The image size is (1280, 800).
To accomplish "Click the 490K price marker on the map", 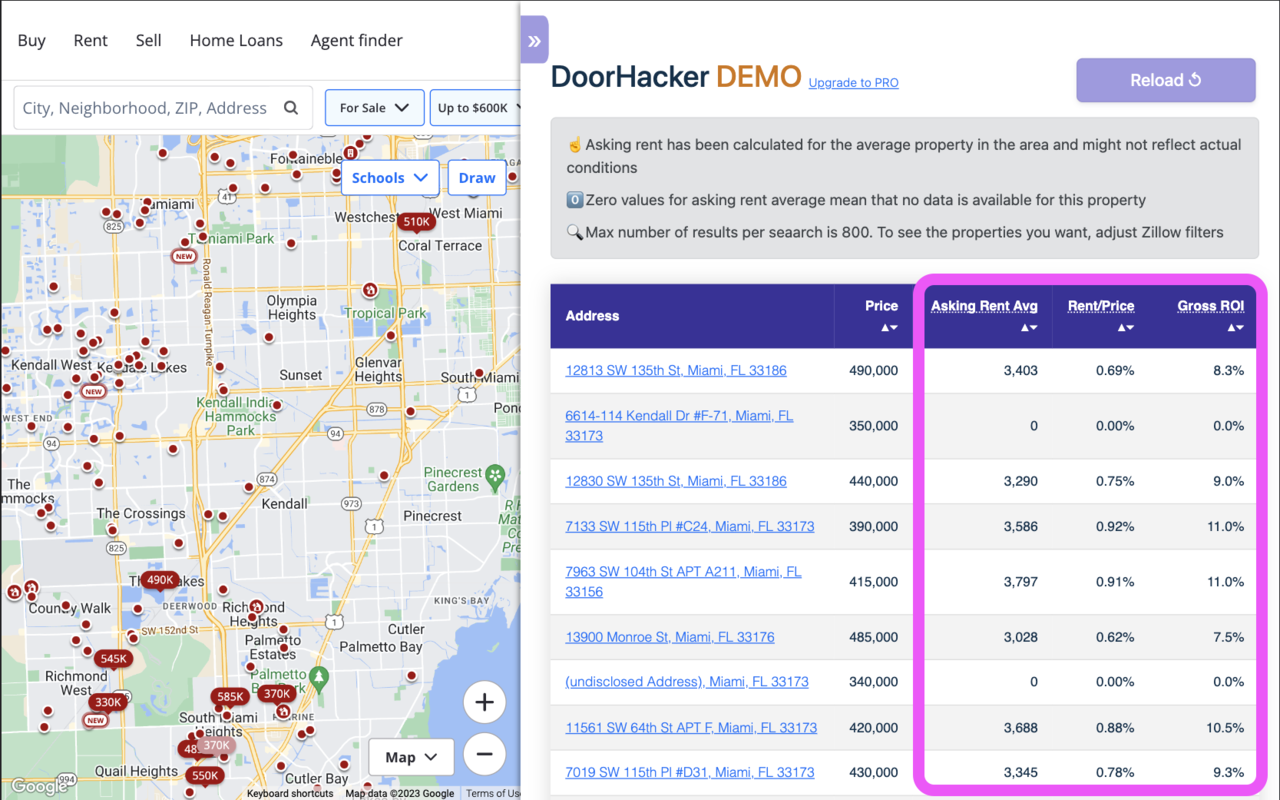I will [160, 579].
